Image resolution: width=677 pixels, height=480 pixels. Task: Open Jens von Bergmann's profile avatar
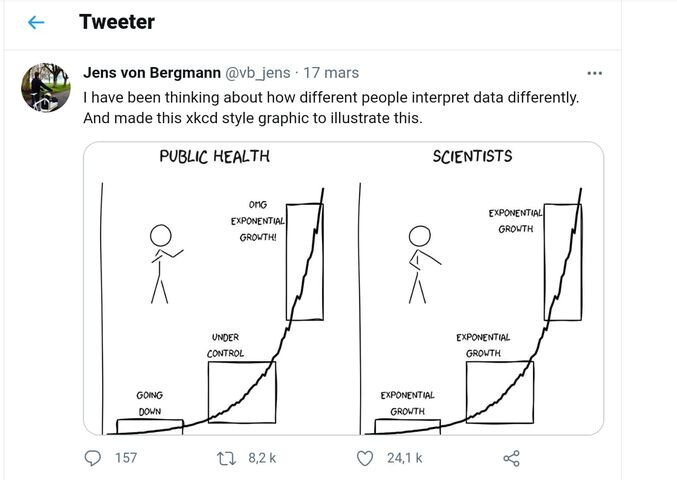(46, 88)
